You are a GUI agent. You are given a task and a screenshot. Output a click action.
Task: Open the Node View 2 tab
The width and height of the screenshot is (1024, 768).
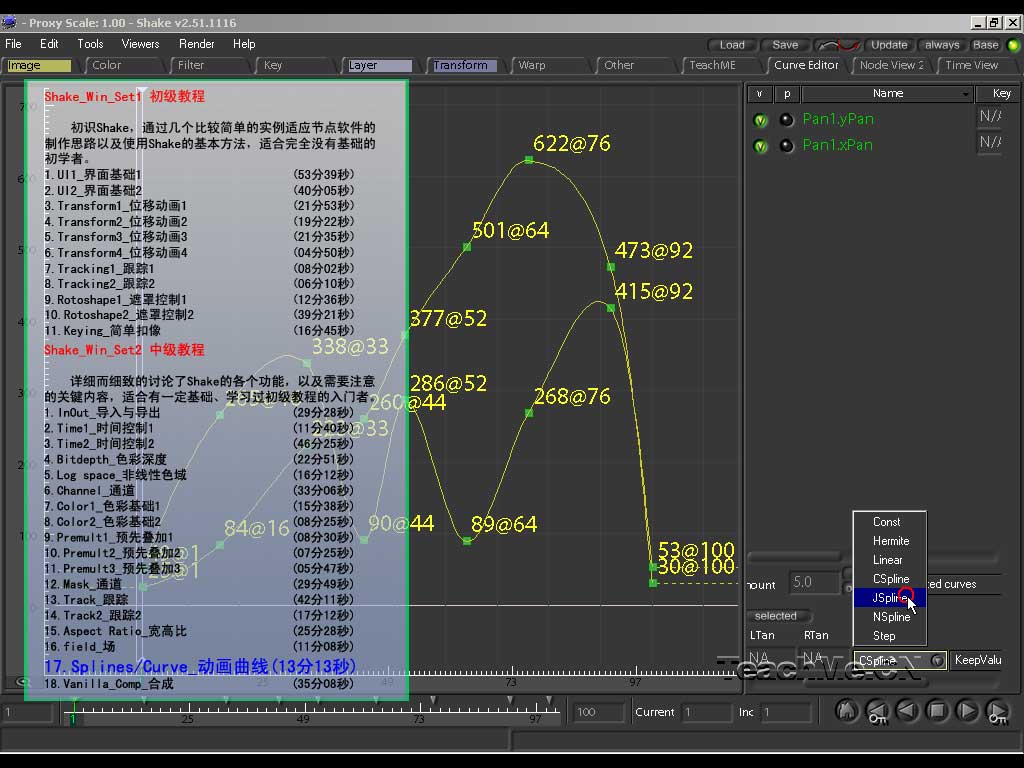click(x=891, y=65)
